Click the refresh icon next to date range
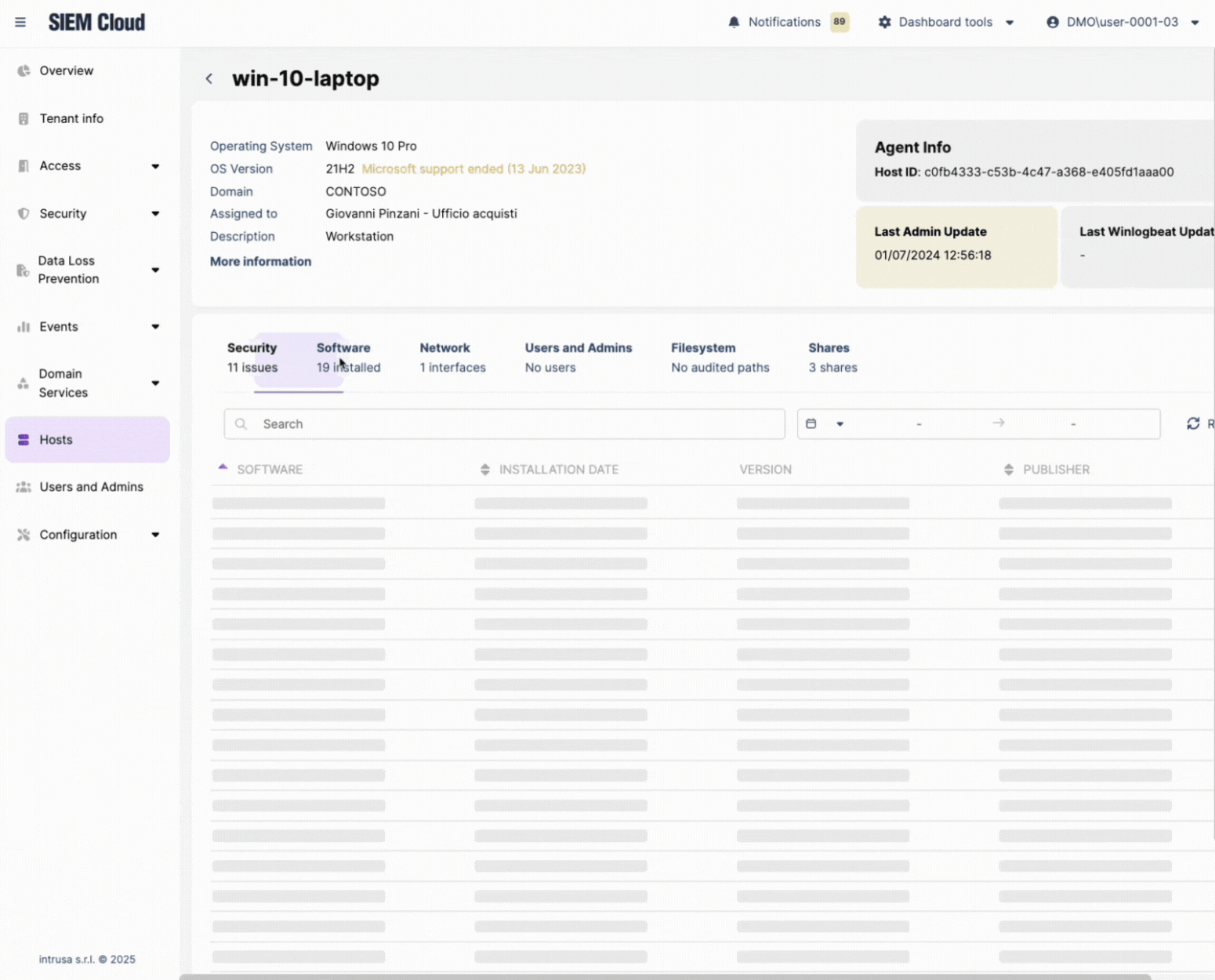The width and height of the screenshot is (1215, 980). tap(1193, 423)
